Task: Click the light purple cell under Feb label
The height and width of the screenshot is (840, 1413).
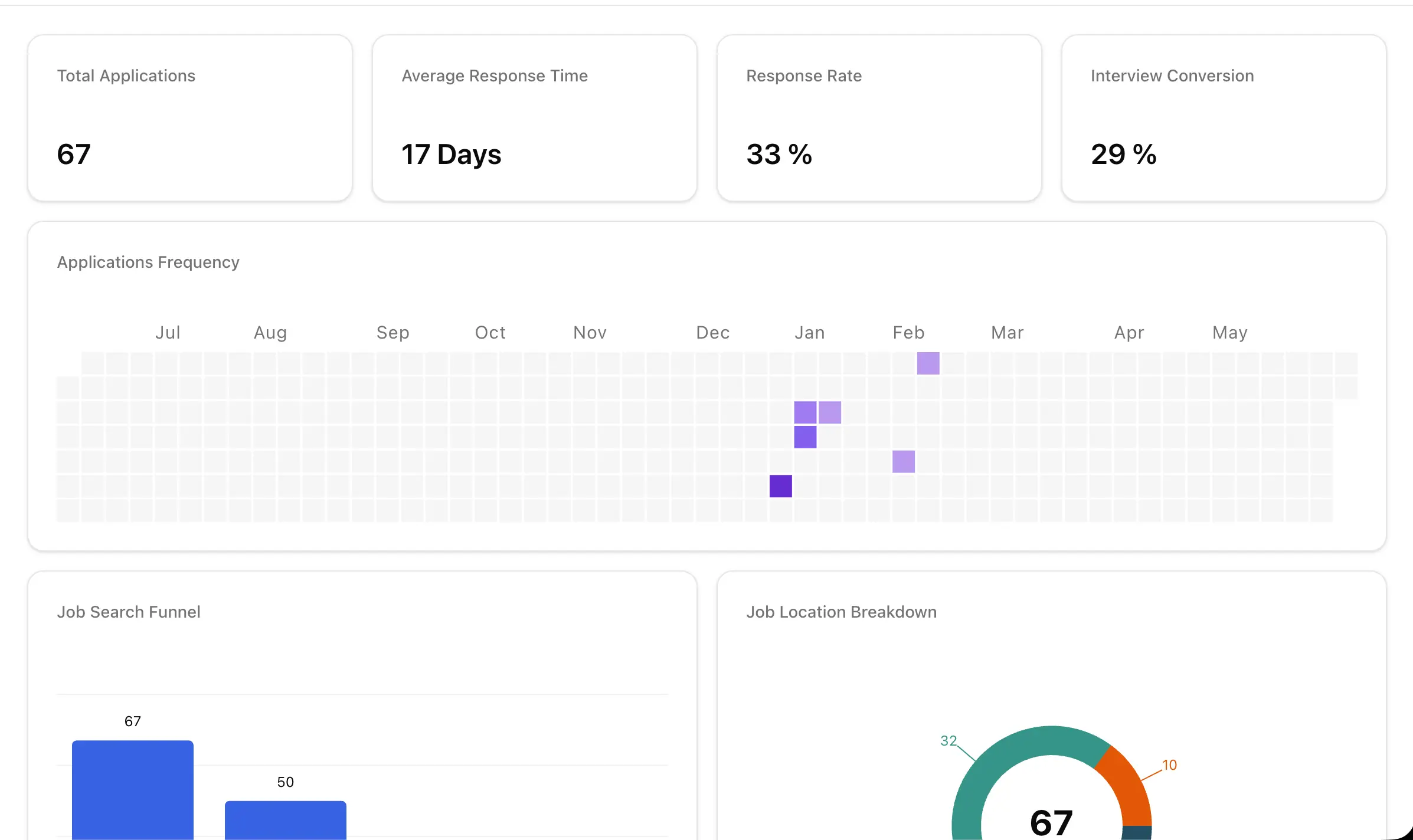Action: 928,363
